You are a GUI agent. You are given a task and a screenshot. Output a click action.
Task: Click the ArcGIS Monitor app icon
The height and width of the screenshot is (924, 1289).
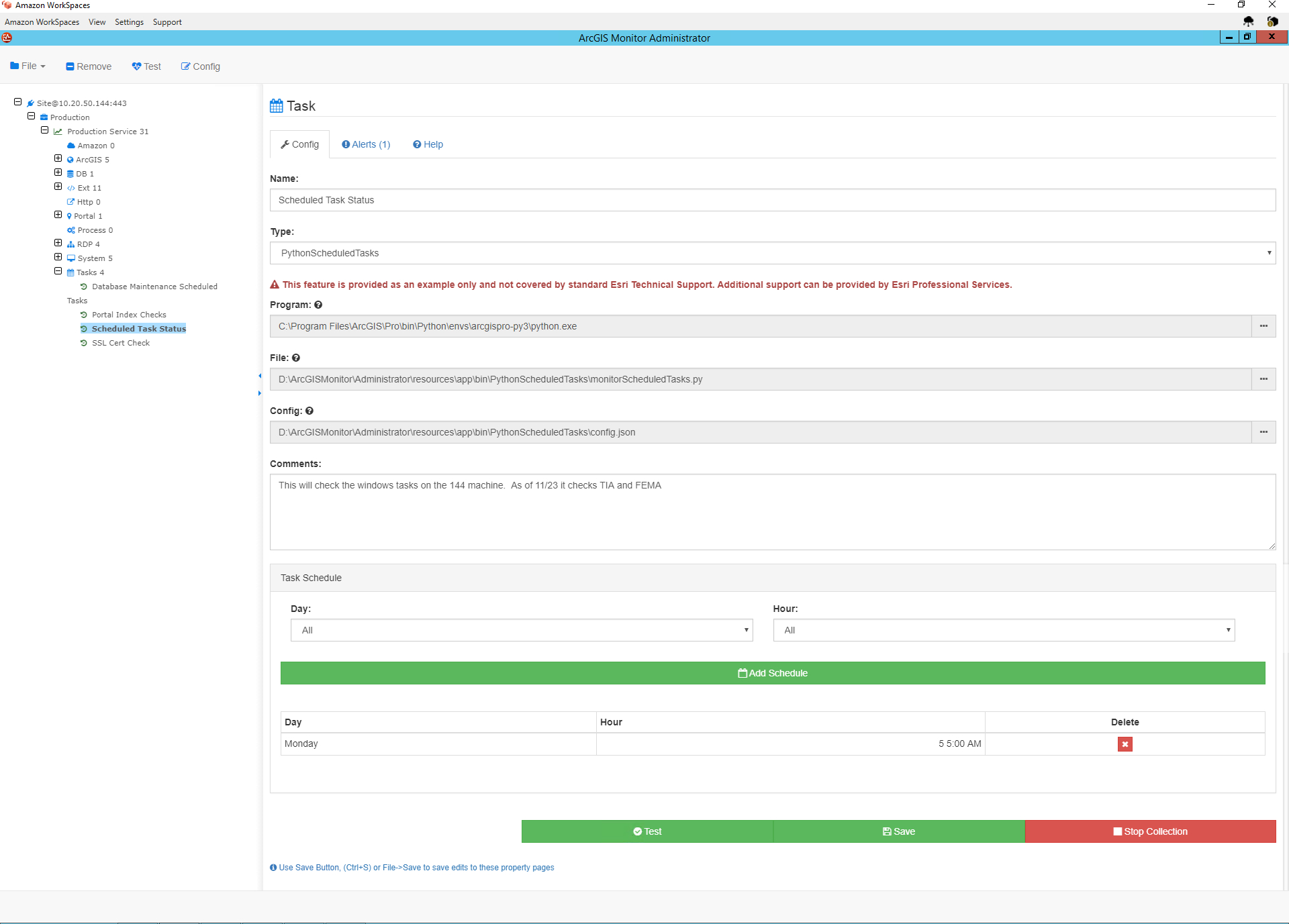click(x=7, y=38)
